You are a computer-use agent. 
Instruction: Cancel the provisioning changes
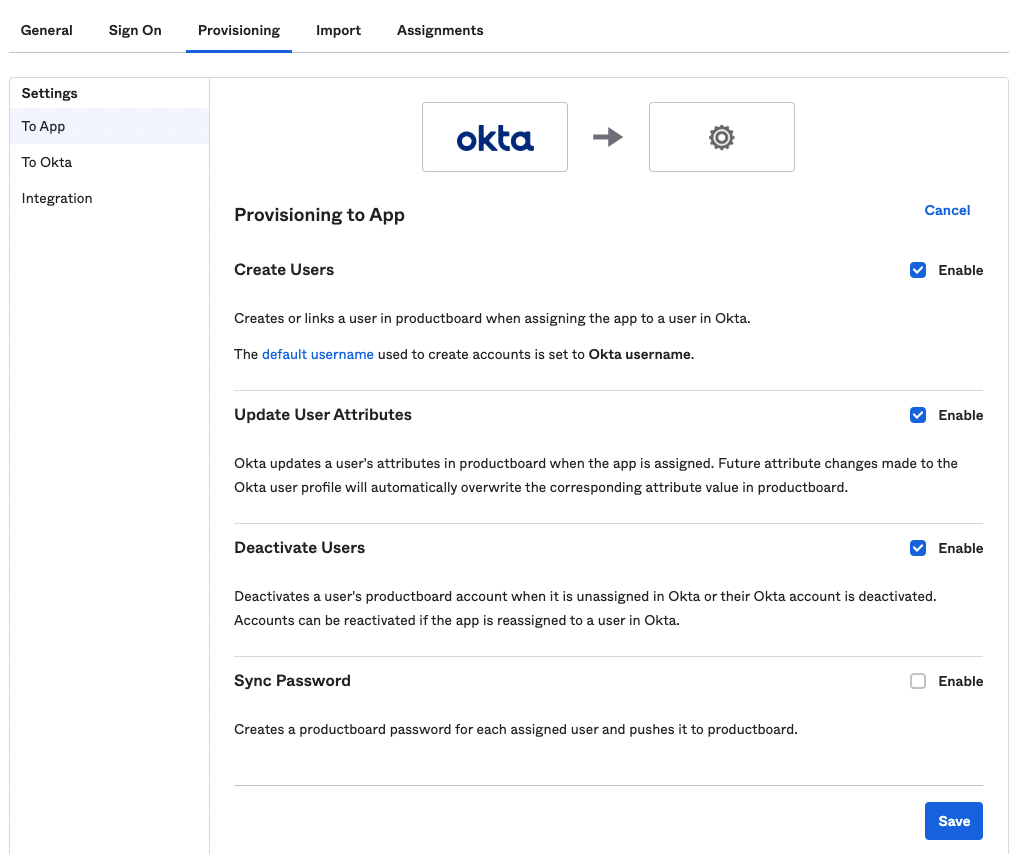click(947, 210)
